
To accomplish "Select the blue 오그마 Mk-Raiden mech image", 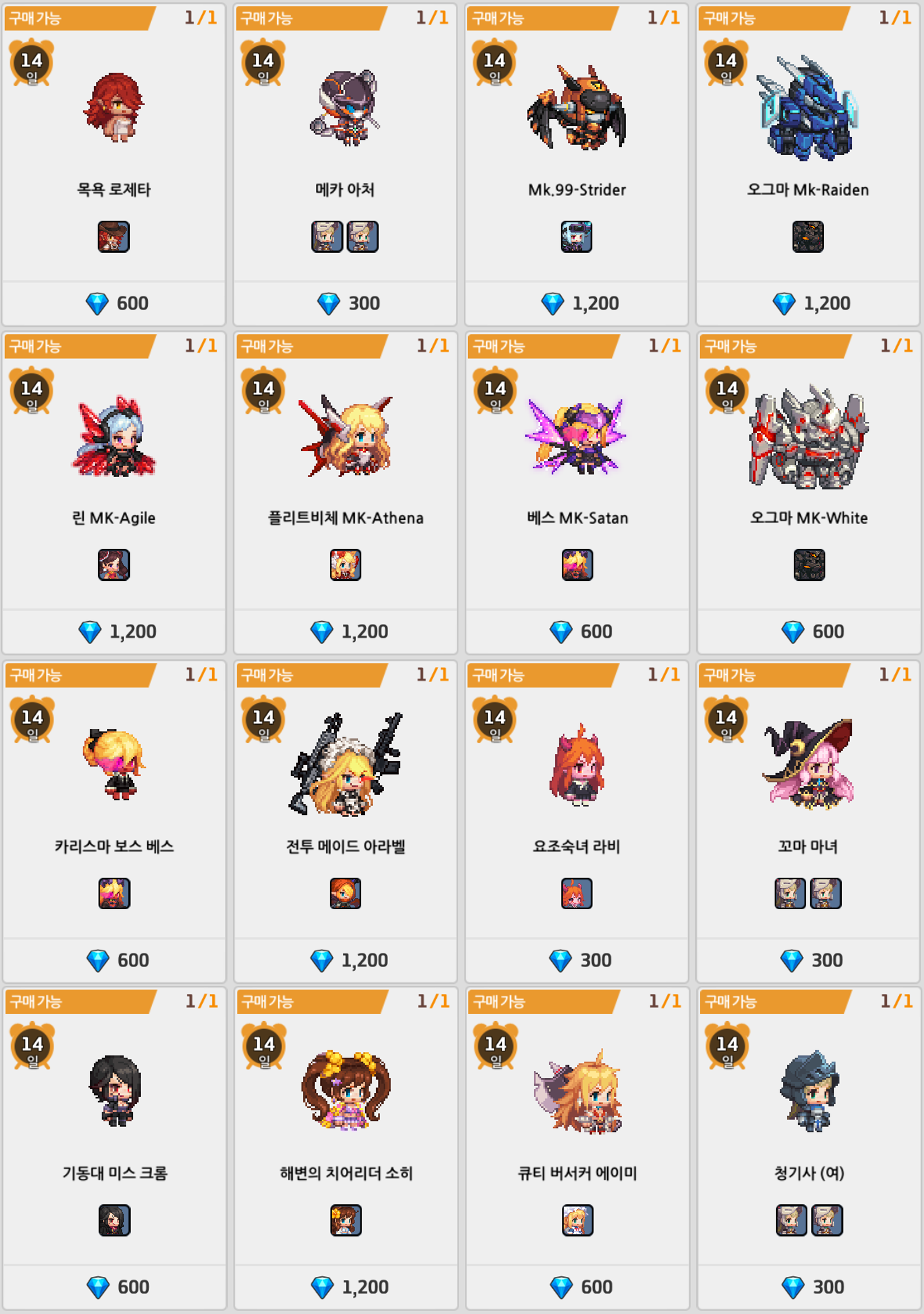I will [808, 107].
